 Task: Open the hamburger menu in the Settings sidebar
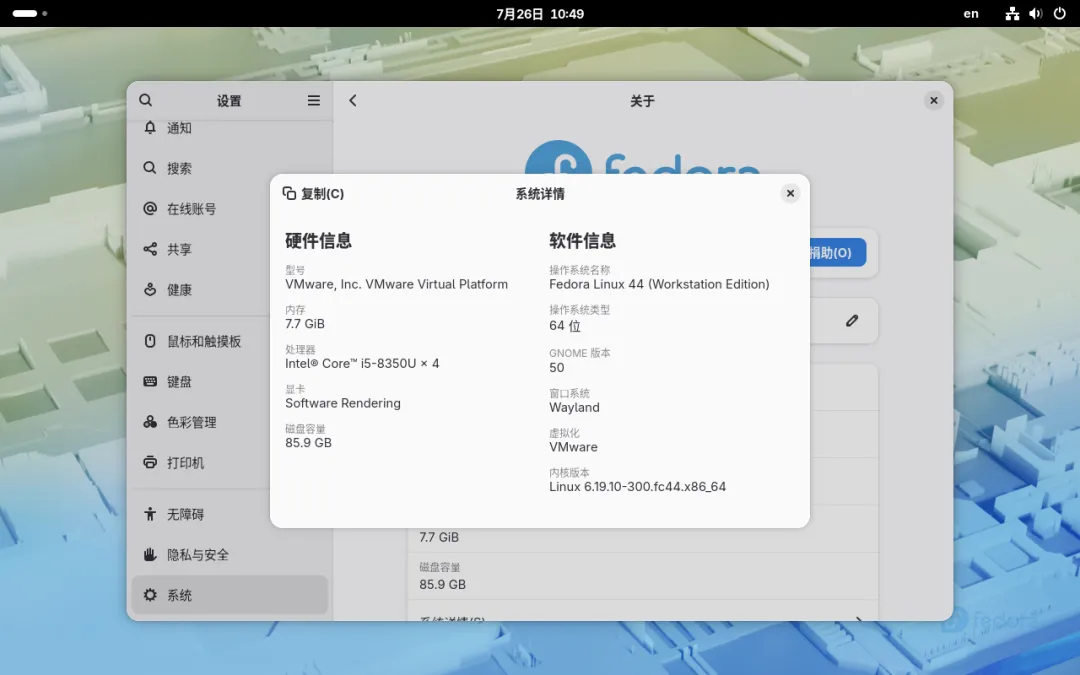[313, 101]
